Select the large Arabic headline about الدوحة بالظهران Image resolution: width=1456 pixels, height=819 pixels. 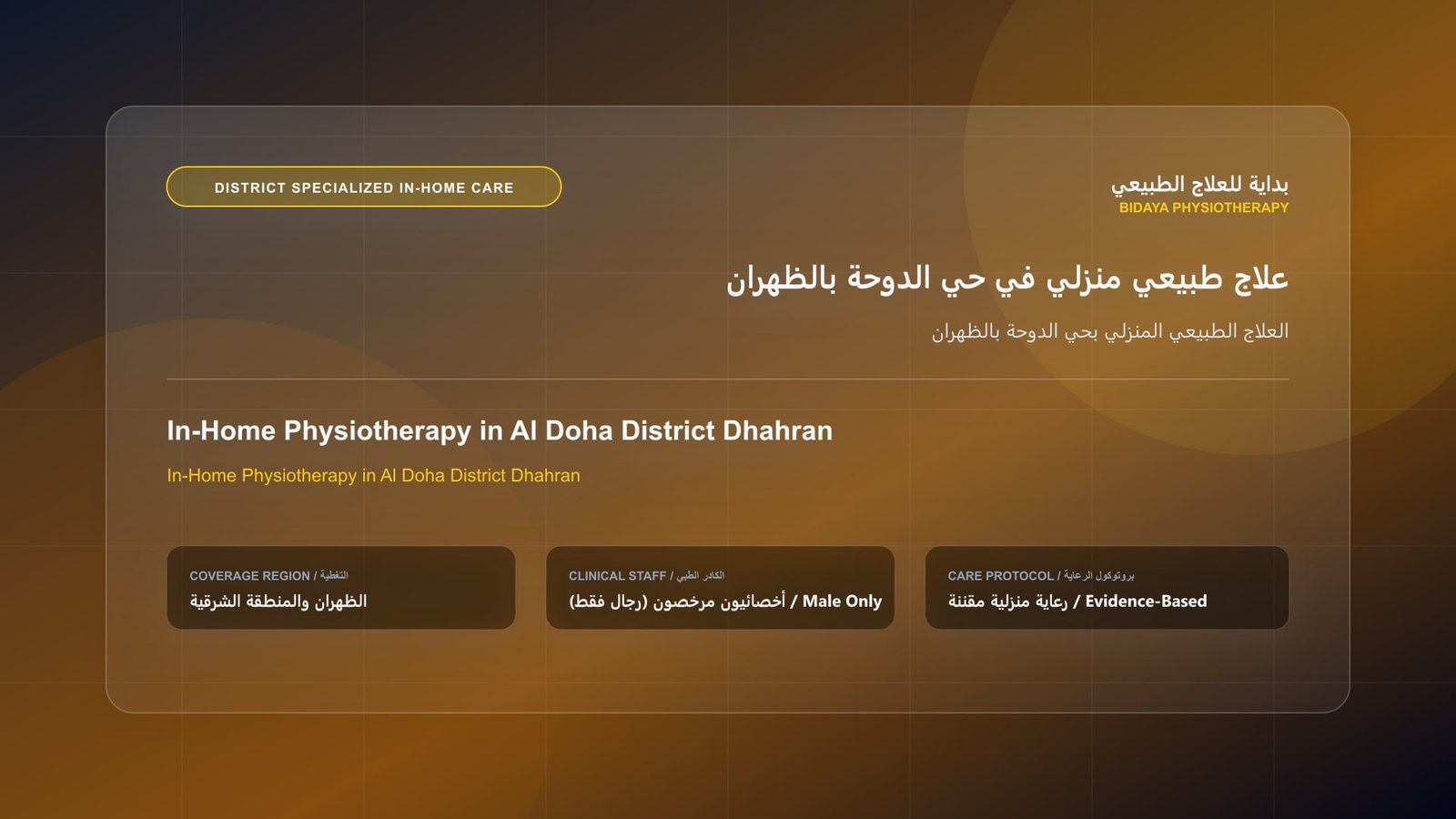1007,278
